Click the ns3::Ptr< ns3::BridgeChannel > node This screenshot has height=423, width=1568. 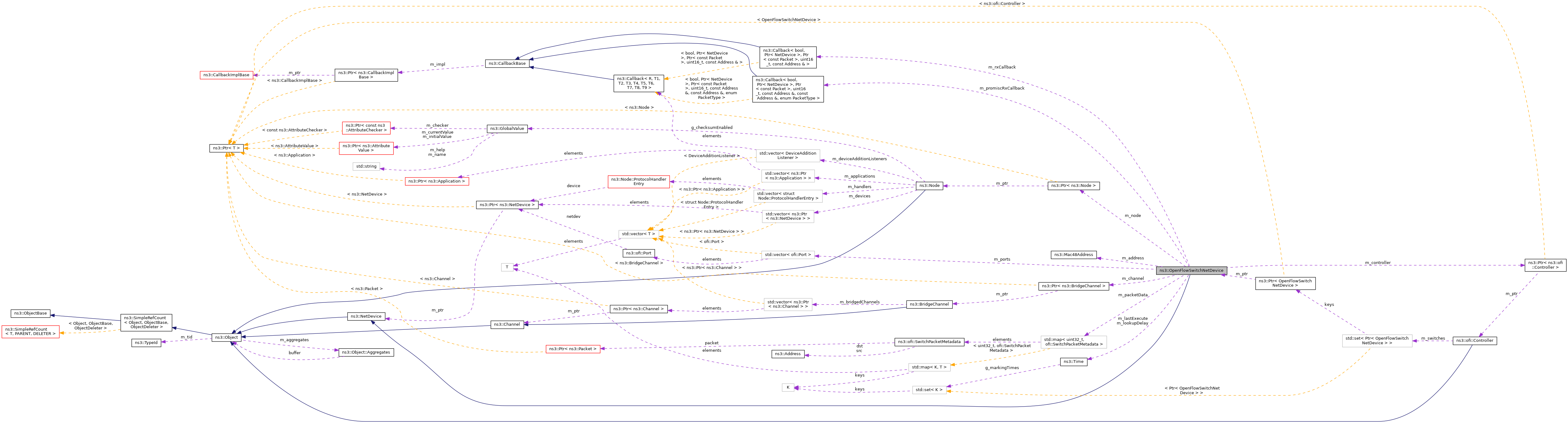[x=1074, y=286]
